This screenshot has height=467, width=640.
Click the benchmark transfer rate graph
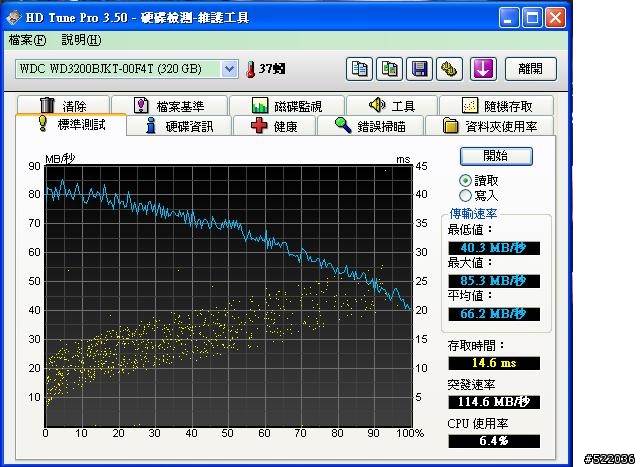pos(229,296)
